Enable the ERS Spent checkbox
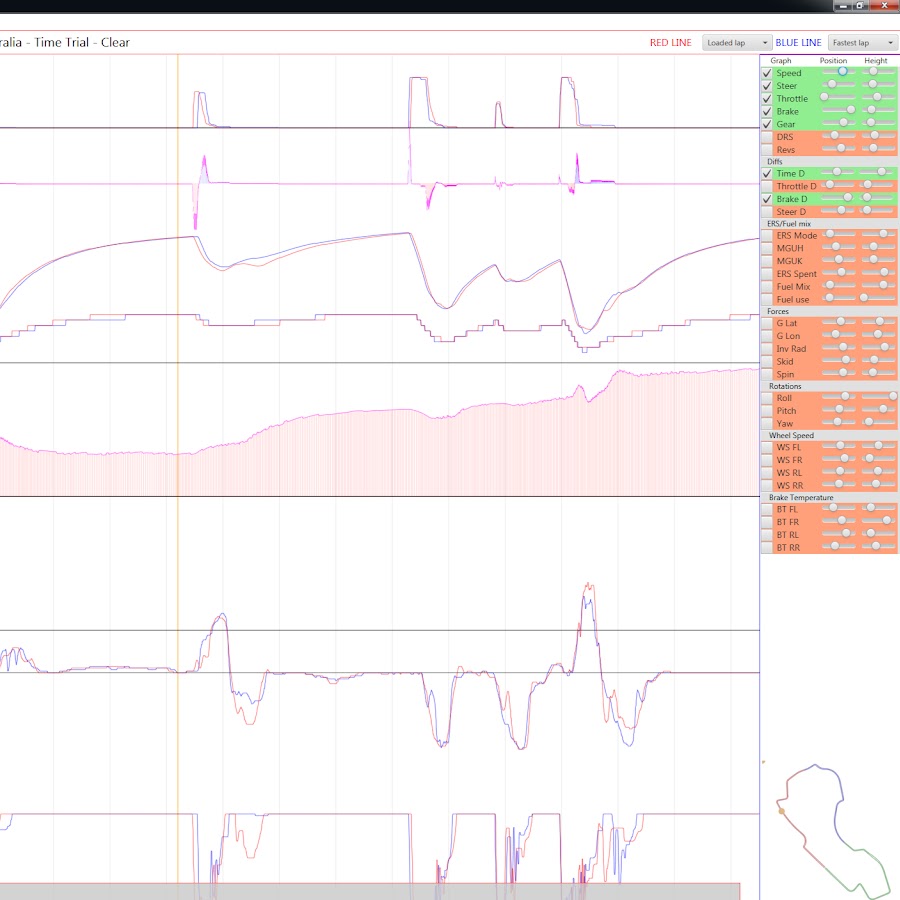The width and height of the screenshot is (900, 900). coord(767,274)
